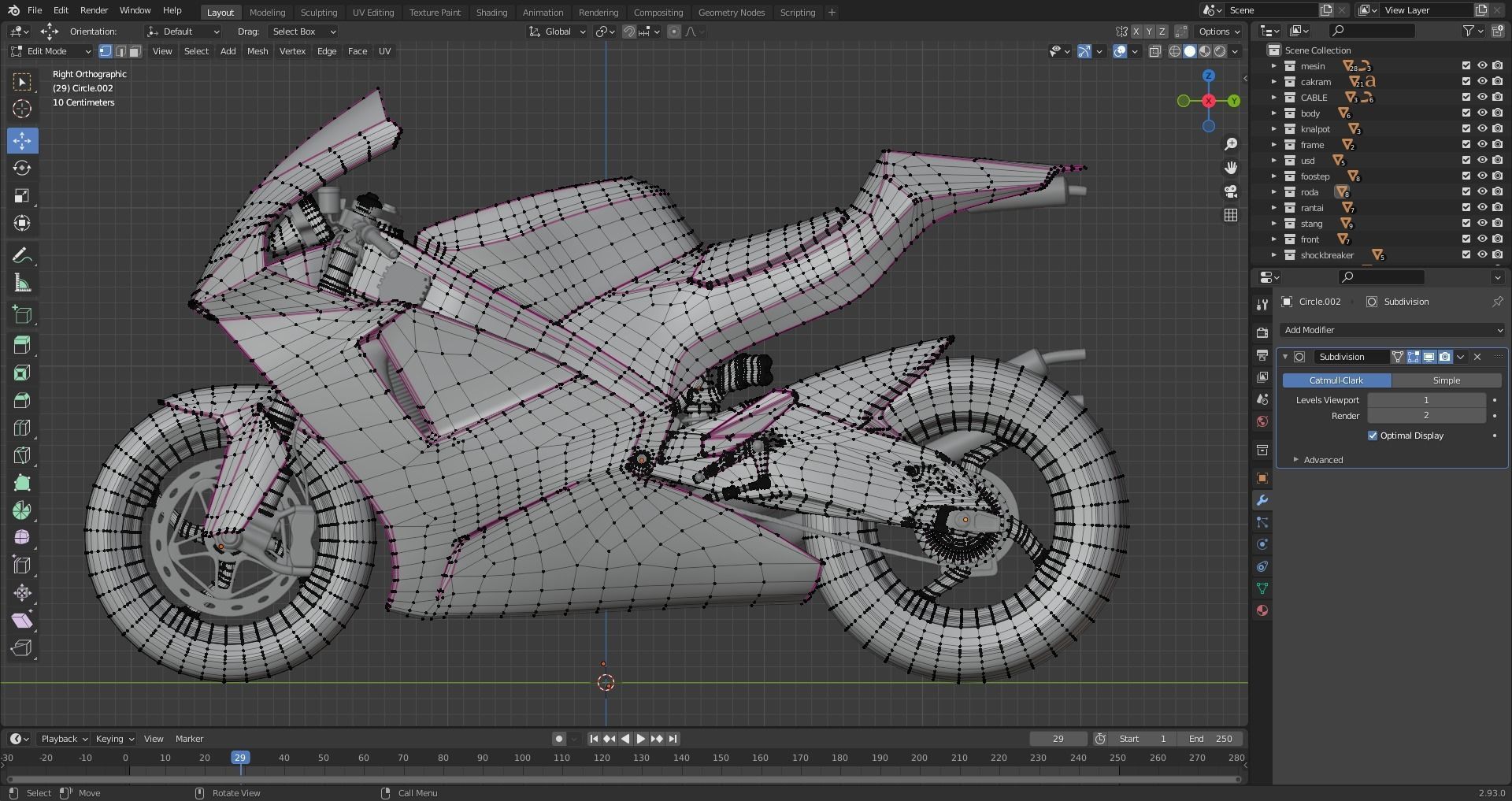Select the Transform tool
The width and height of the screenshot is (1512, 801).
[x=22, y=223]
